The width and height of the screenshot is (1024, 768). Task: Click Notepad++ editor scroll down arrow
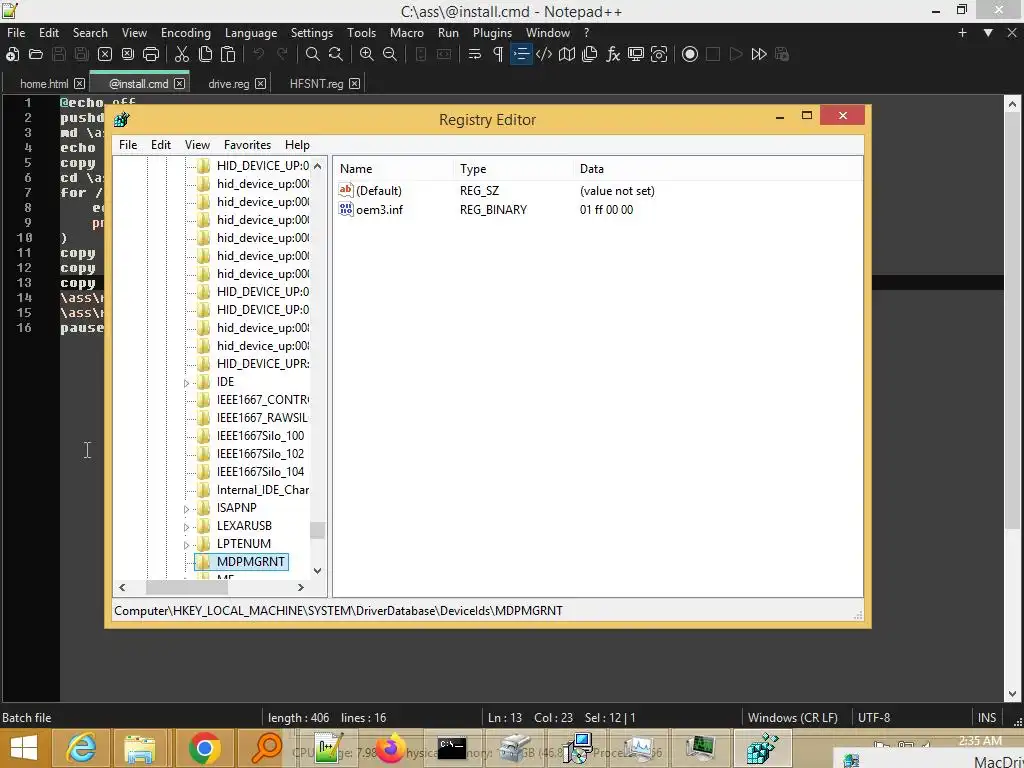(x=1012, y=694)
